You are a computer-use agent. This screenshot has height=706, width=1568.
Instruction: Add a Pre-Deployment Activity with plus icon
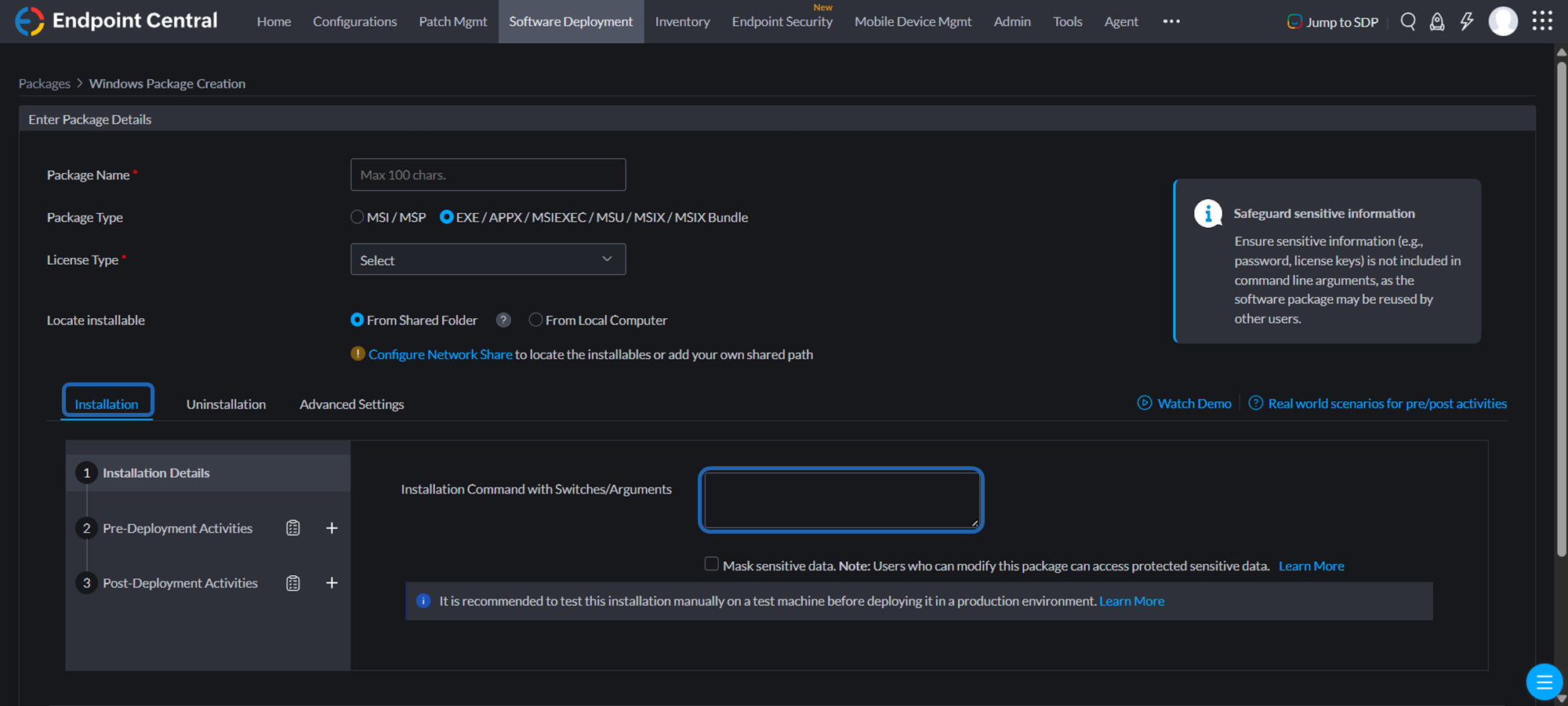(x=332, y=528)
